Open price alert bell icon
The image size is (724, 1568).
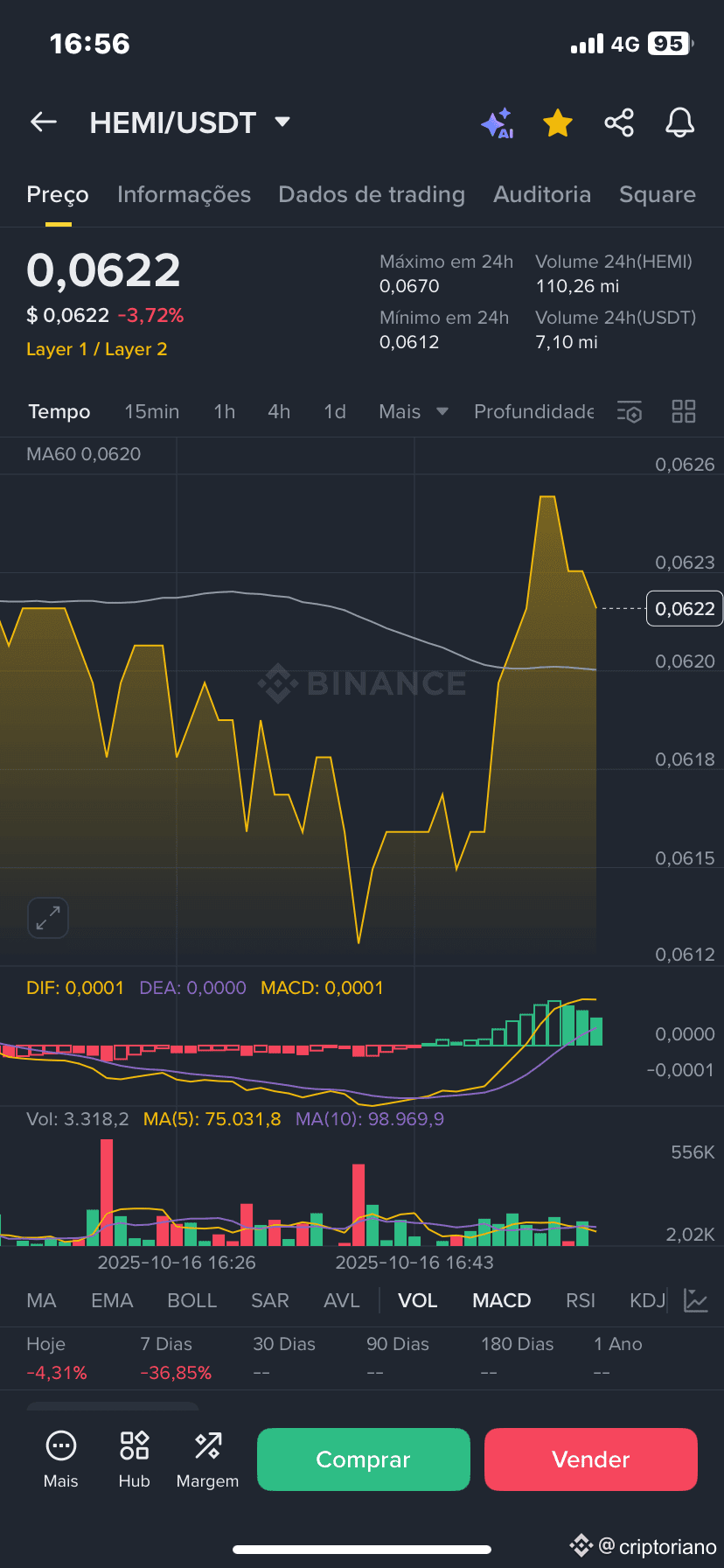point(679,122)
